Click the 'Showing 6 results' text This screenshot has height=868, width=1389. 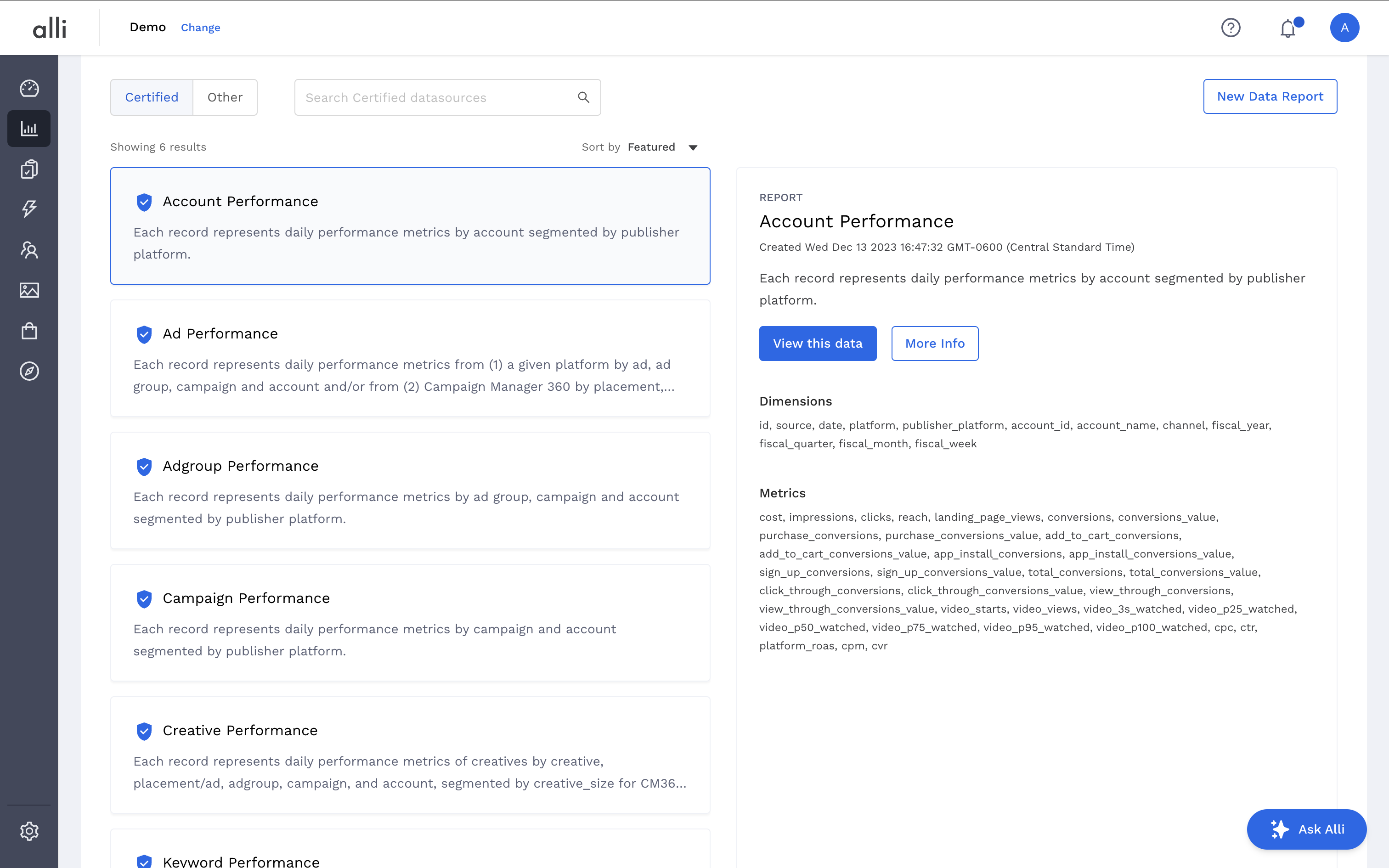tap(158, 147)
